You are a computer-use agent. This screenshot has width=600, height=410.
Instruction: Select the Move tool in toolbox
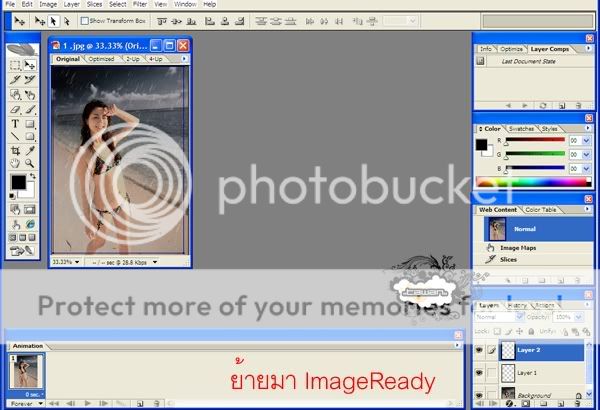pyautogui.click(x=30, y=65)
